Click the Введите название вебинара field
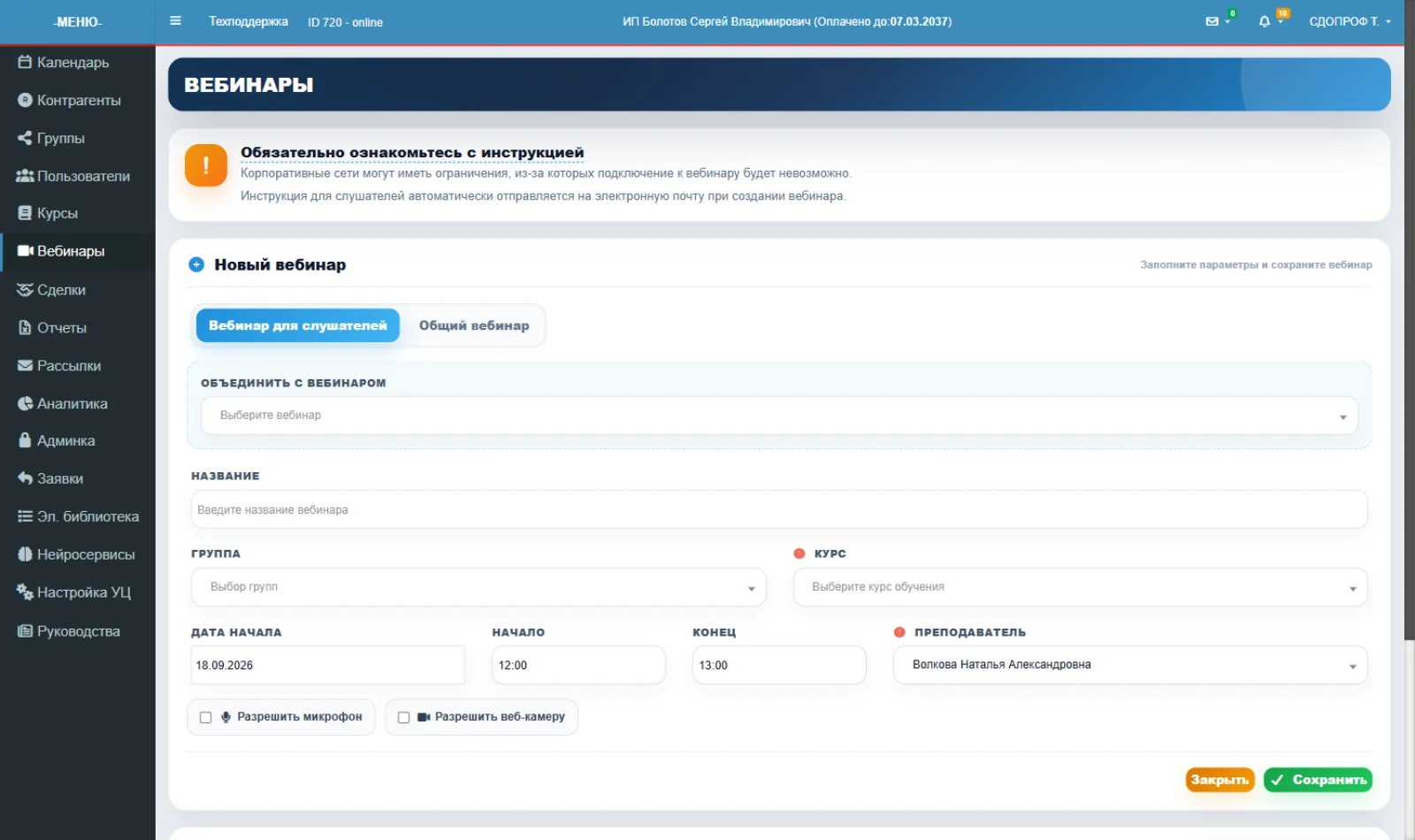 click(x=779, y=510)
